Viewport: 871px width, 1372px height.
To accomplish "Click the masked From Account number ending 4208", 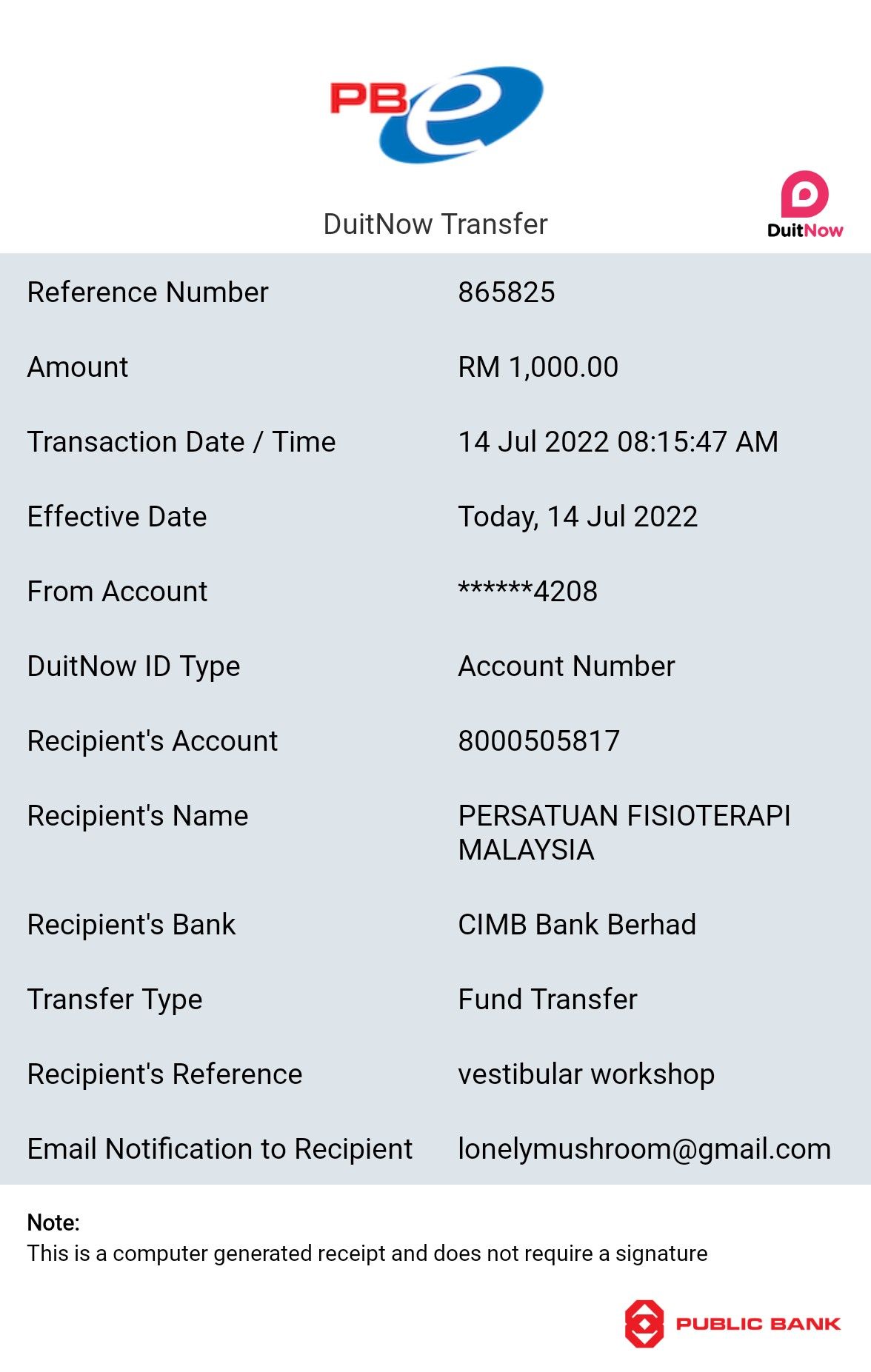I will [x=528, y=592].
